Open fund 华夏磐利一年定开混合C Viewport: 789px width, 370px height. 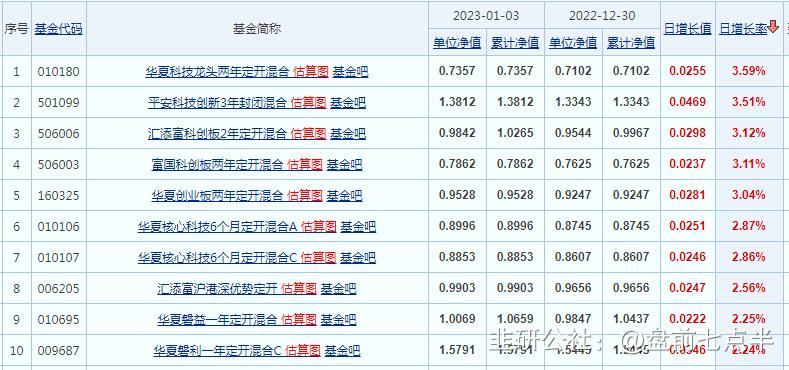pos(218,351)
